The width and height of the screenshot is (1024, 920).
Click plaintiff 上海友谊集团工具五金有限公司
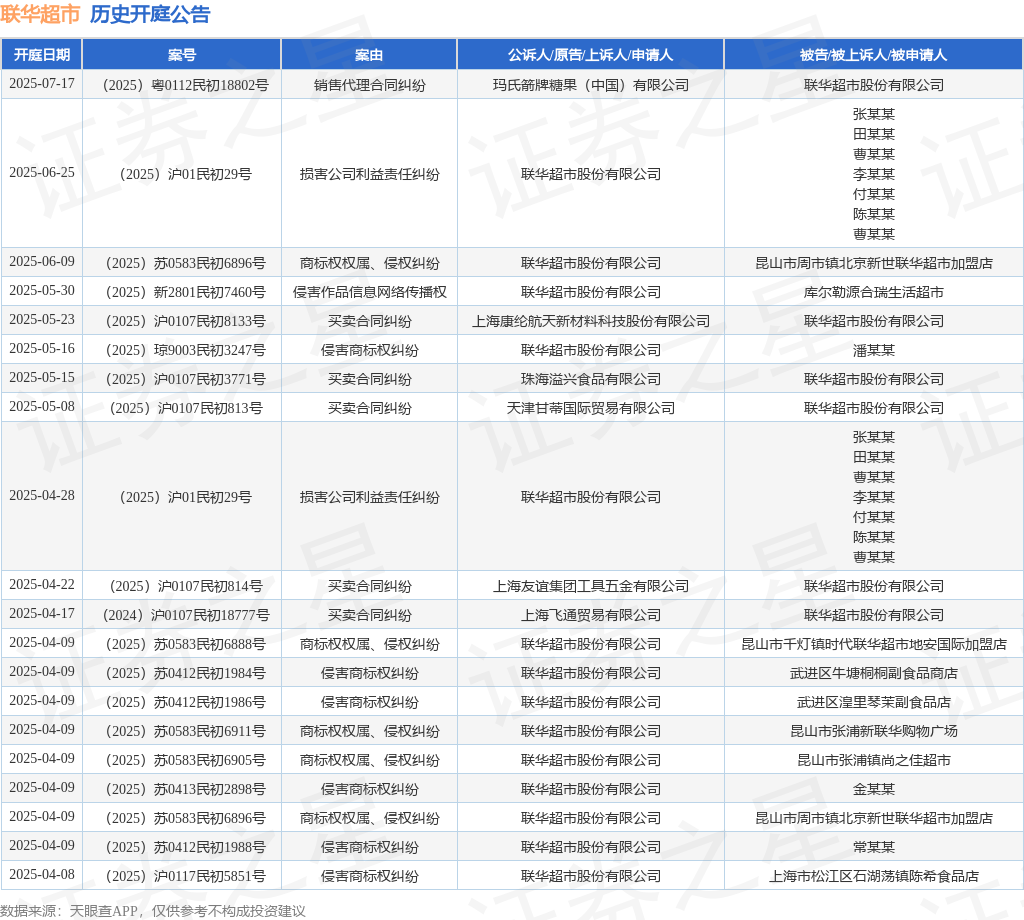pos(590,586)
